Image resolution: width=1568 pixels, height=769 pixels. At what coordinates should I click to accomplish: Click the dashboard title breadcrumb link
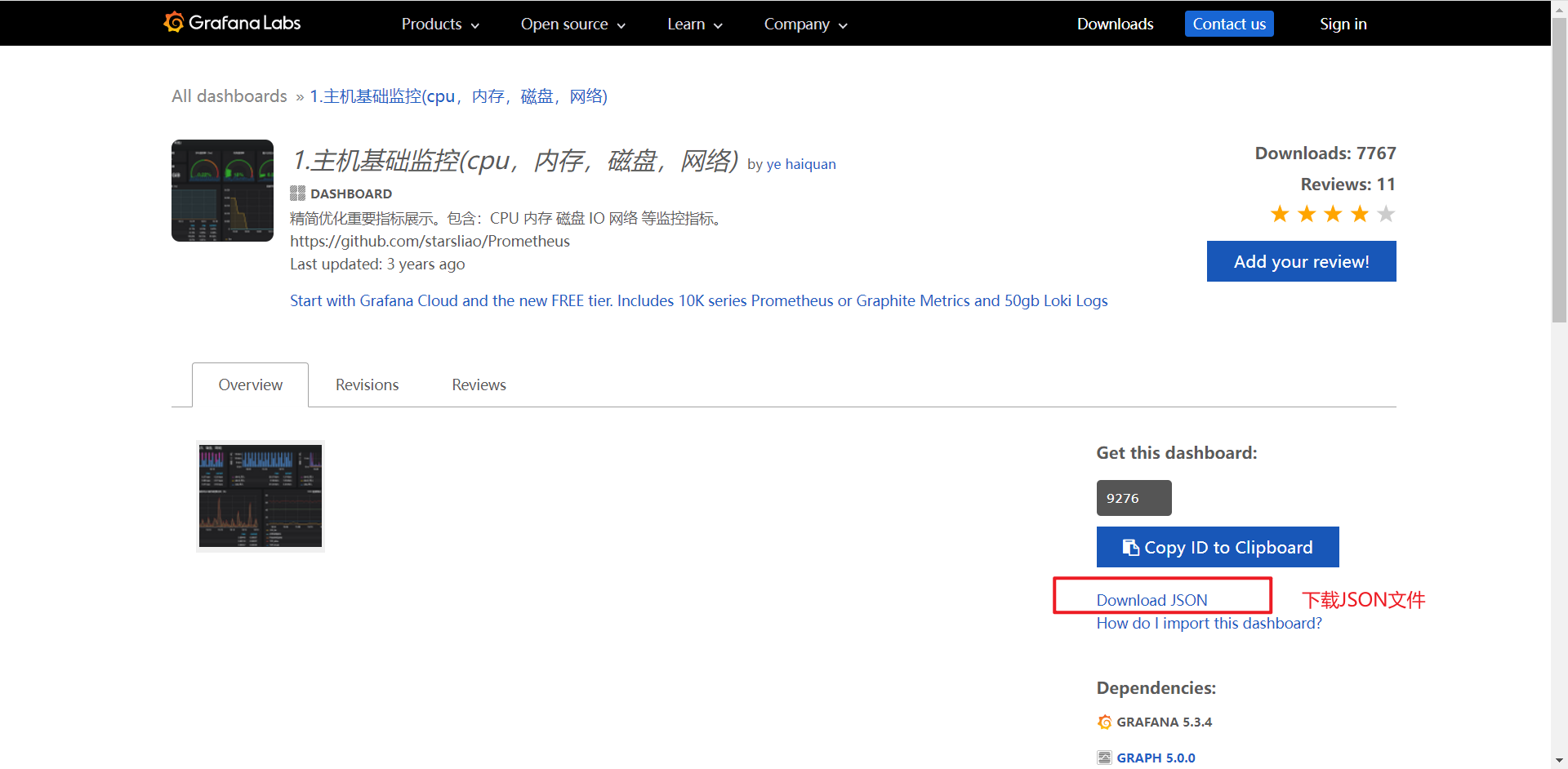click(459, 96)
